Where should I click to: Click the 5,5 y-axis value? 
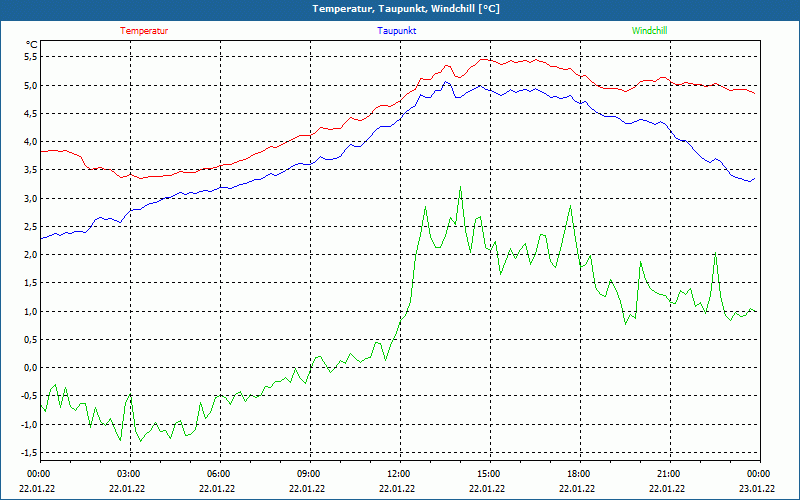coord(31,57)
